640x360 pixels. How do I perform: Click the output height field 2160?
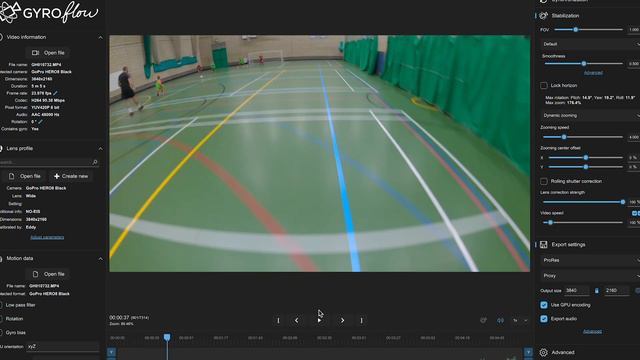coord(616,291)
